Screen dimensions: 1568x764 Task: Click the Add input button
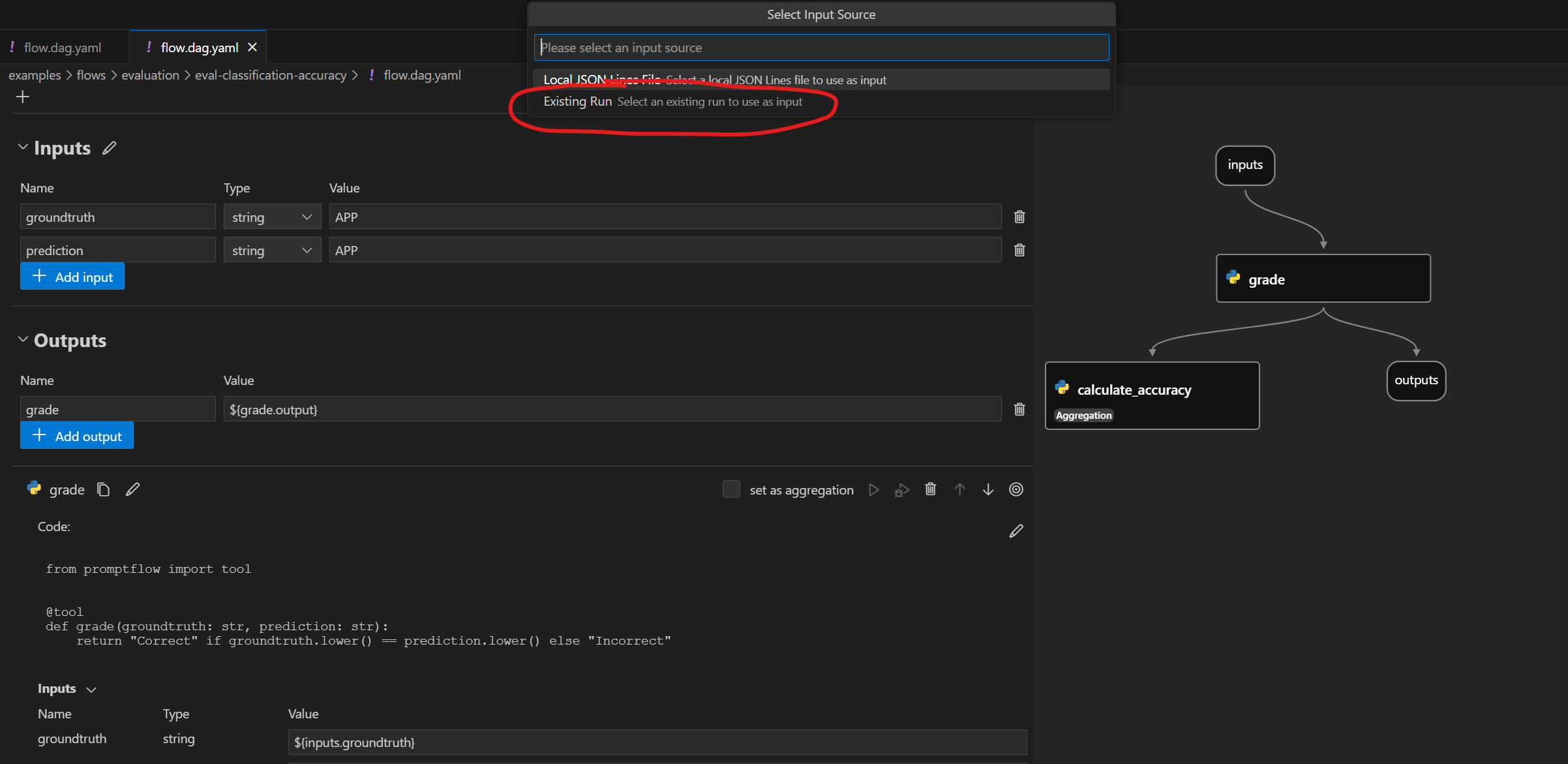pyautogui.click(x=72, y=277)
